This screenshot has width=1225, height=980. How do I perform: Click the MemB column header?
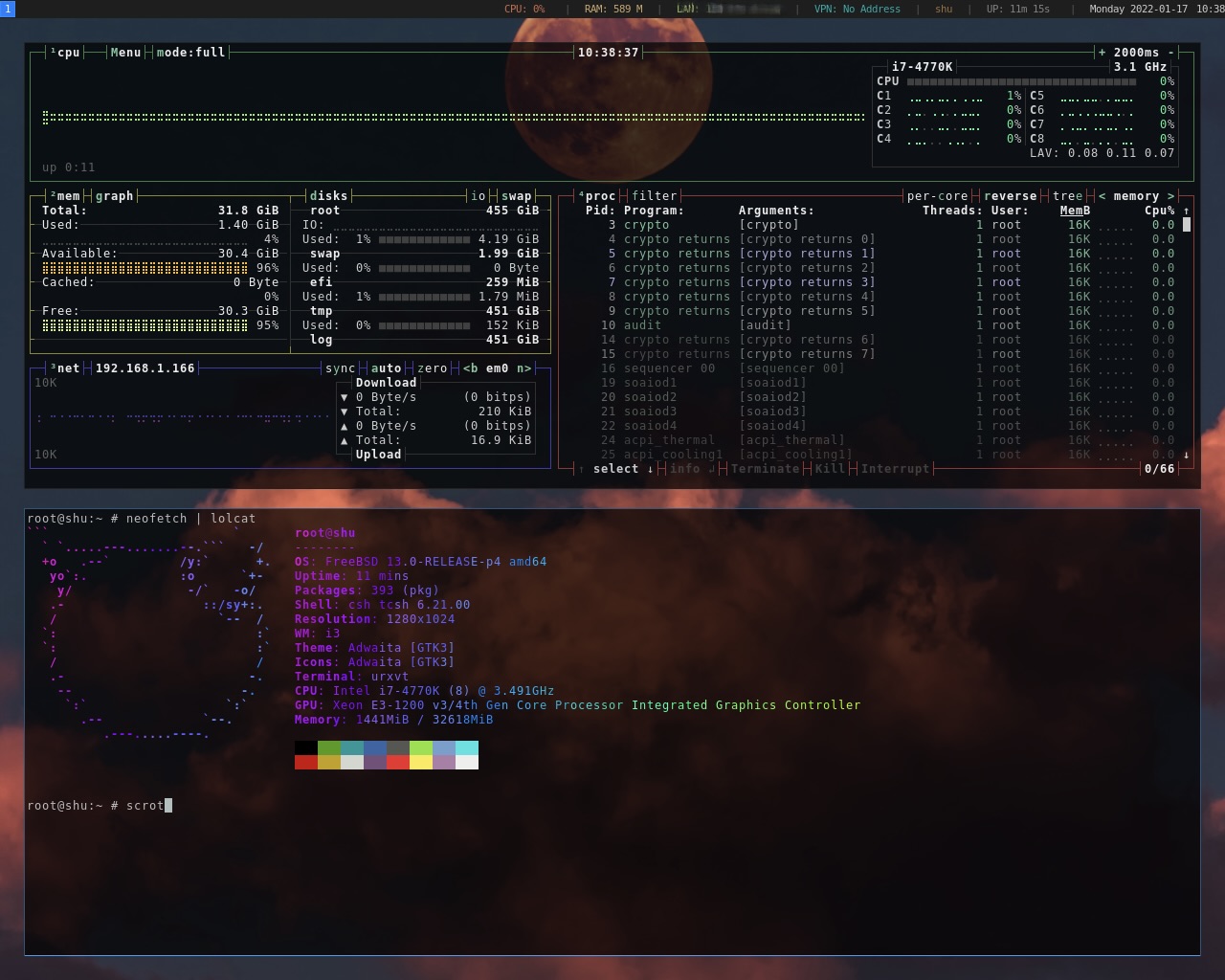[1075, 211]
